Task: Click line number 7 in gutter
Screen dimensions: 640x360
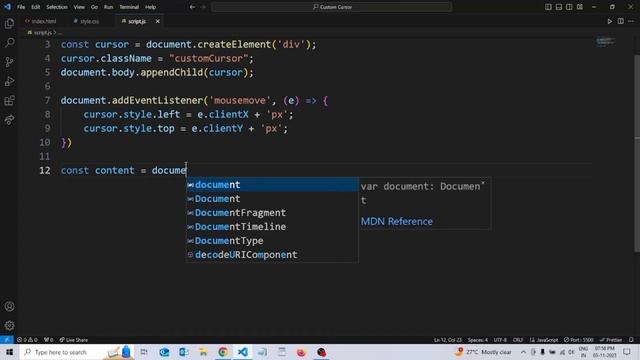Action: [47, 100]
